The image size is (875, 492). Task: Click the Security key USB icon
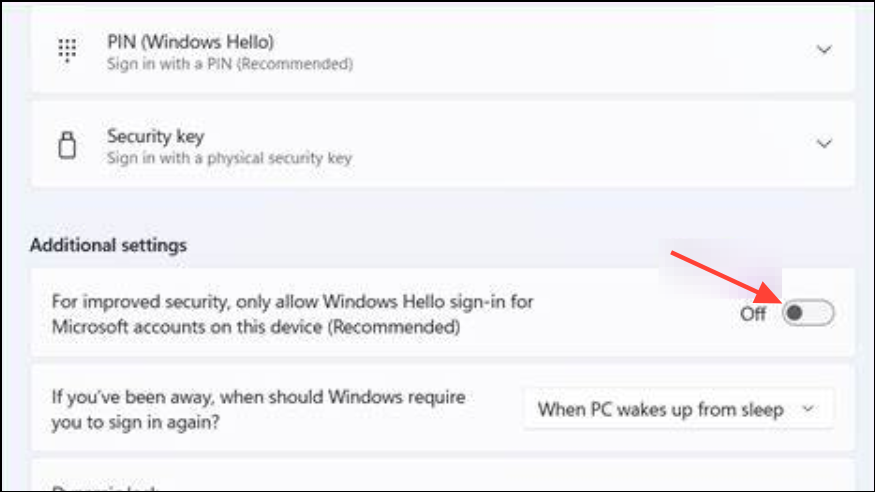(x=67, y=145)
